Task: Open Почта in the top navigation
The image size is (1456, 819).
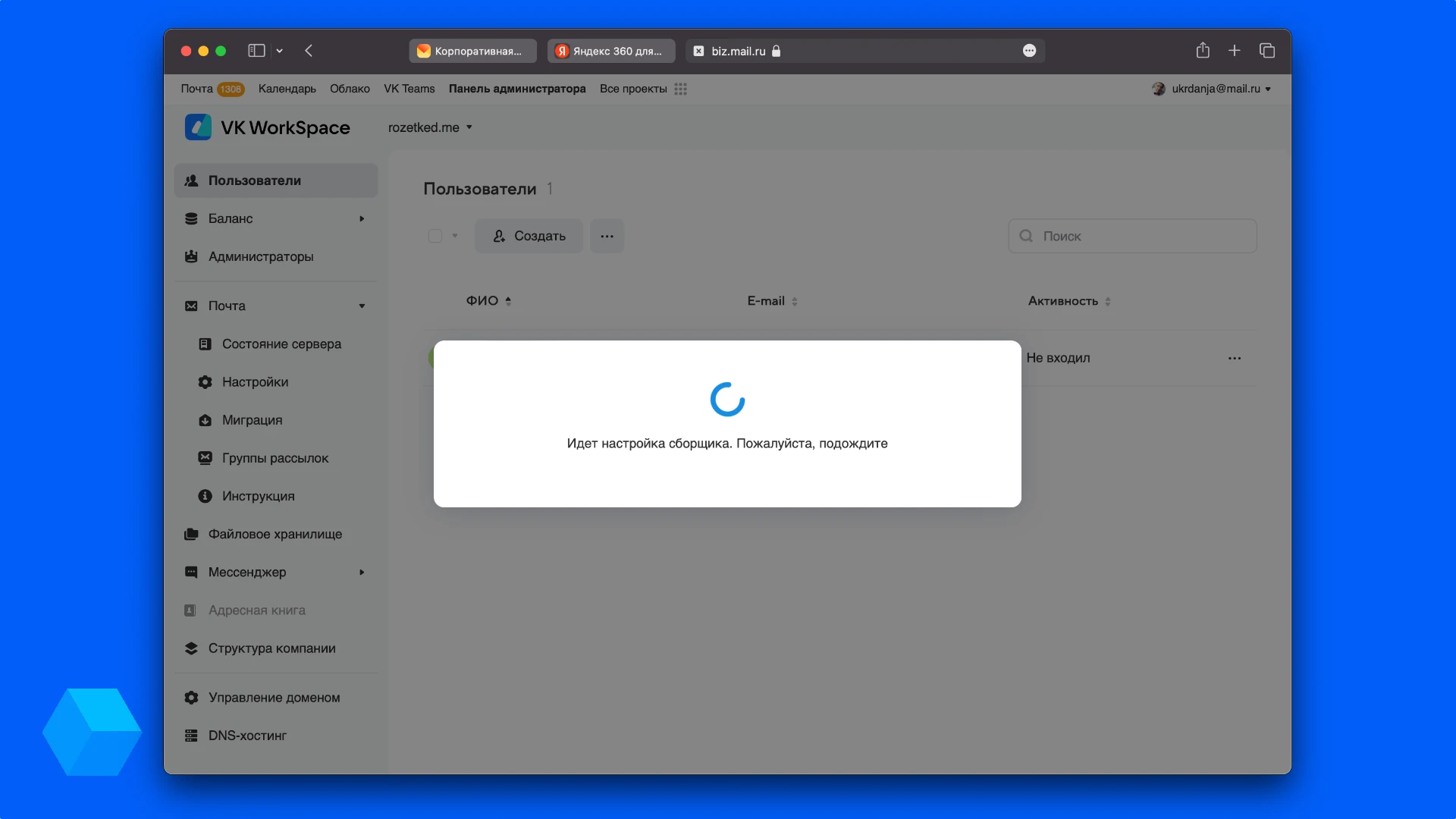Action: (x=196, y=89)
